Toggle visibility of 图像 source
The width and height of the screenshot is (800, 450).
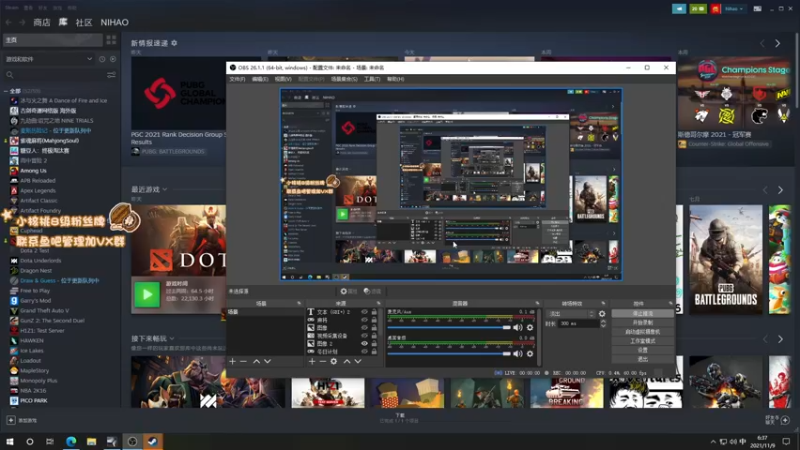pos(364,328)
